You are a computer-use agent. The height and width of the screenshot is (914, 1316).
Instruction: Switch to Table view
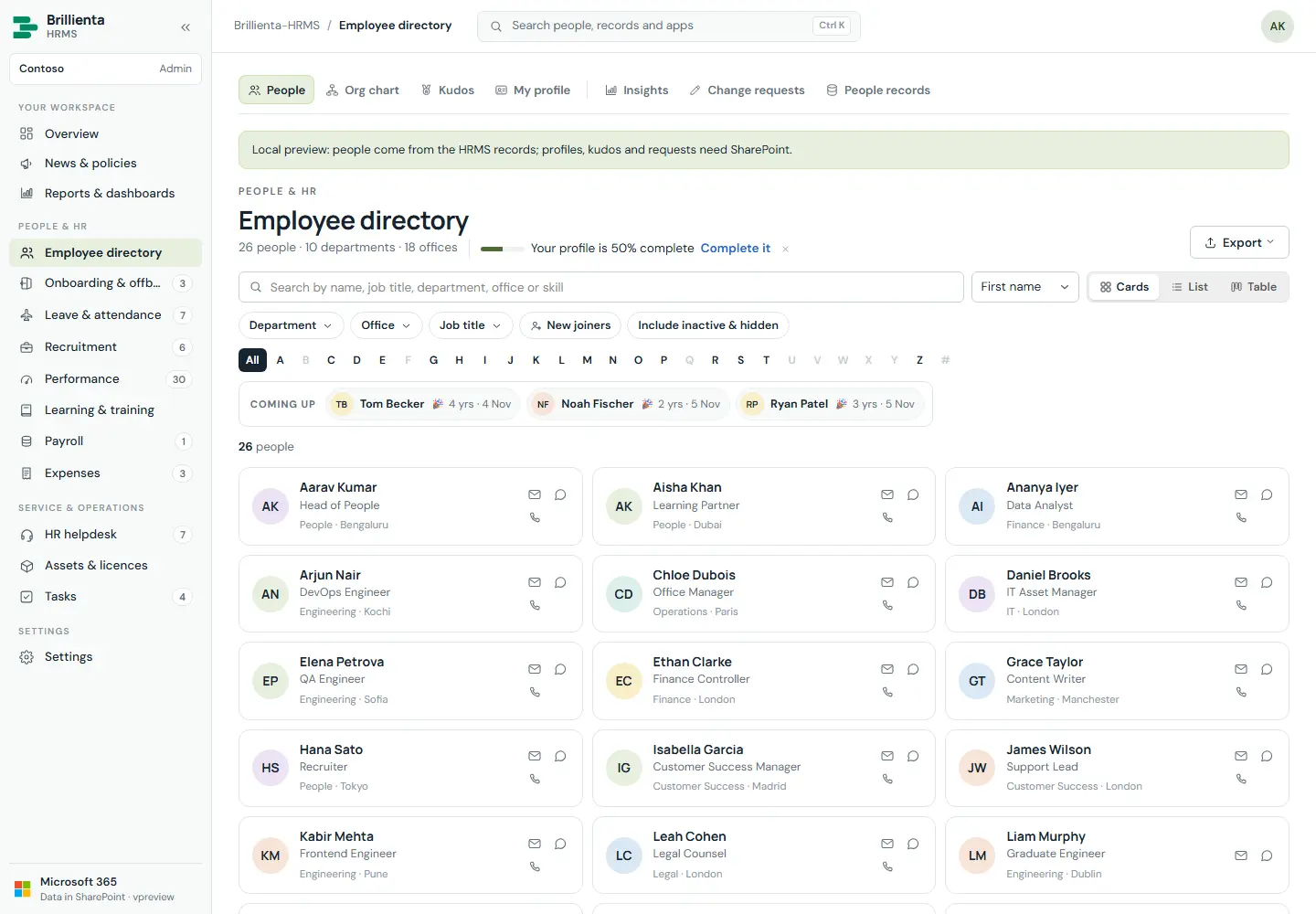point(1254,287)
